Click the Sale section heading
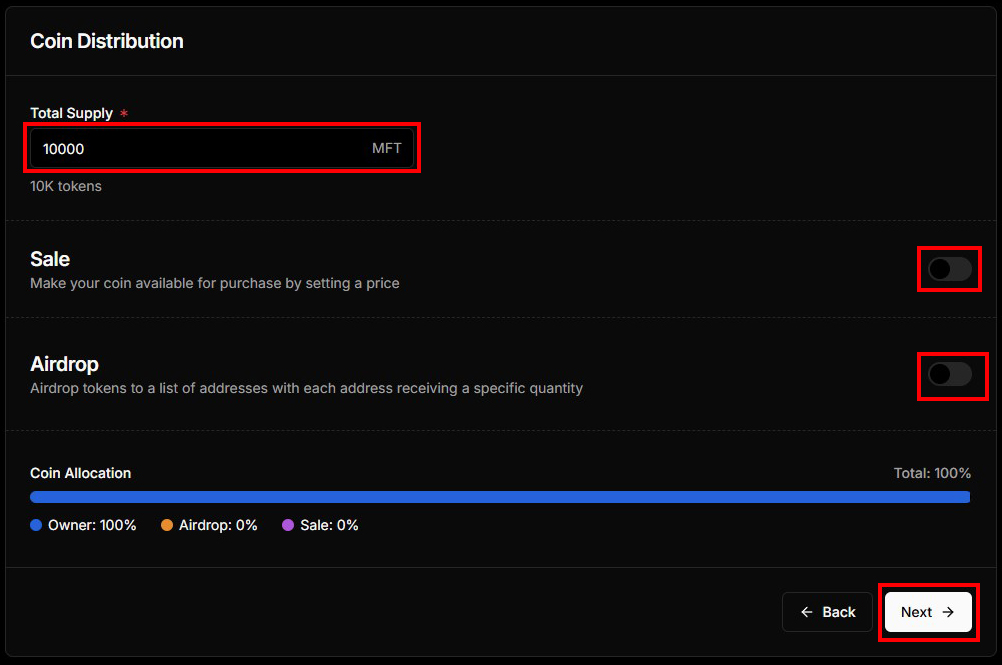1002x665 pixels. pyautogui.click(x=50, y=259)
